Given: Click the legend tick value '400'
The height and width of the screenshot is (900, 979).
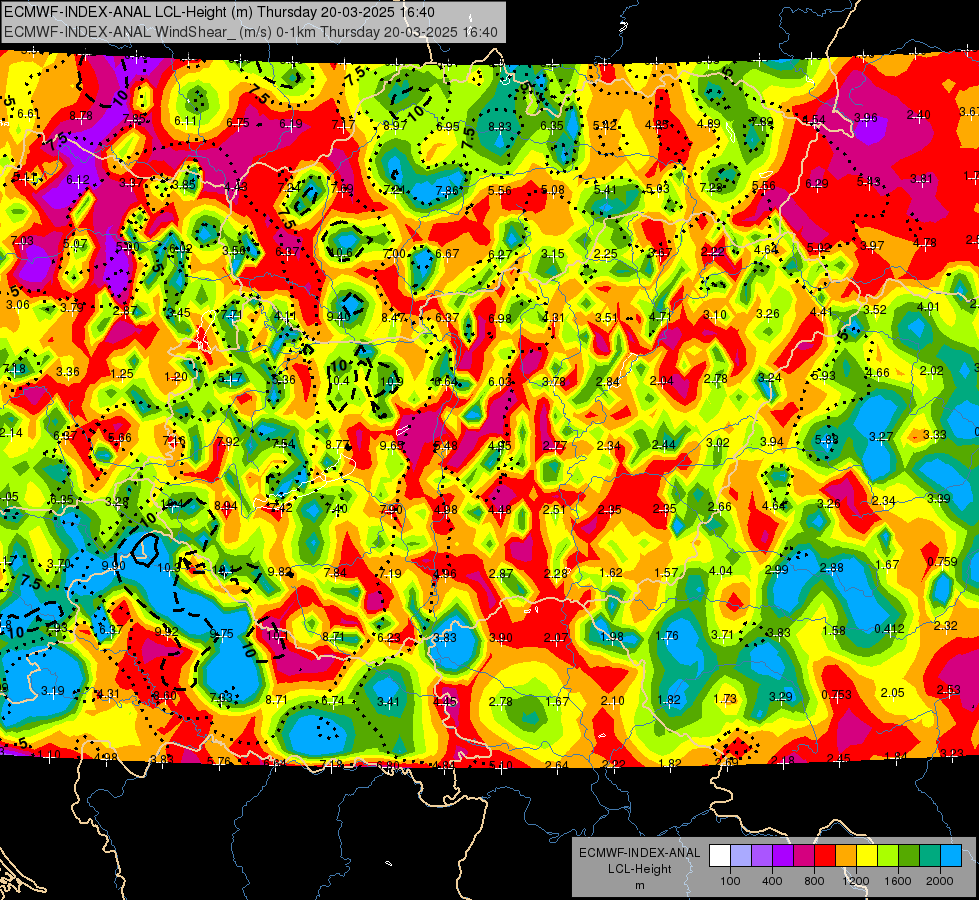Looking at the screenshot, I should click(772, 881).
